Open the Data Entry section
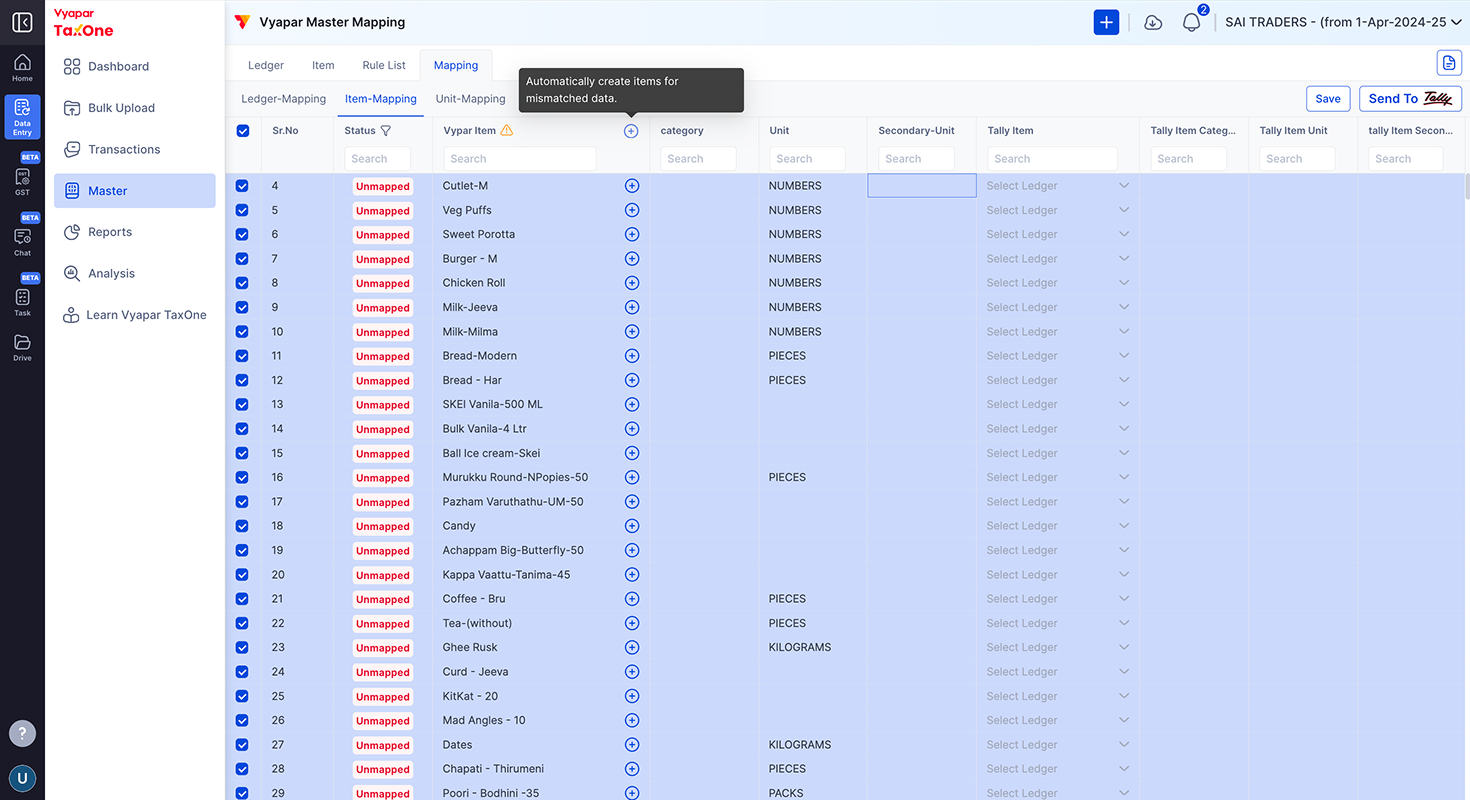The width and height of the screenshot is (1470, 800). point(22,117)
